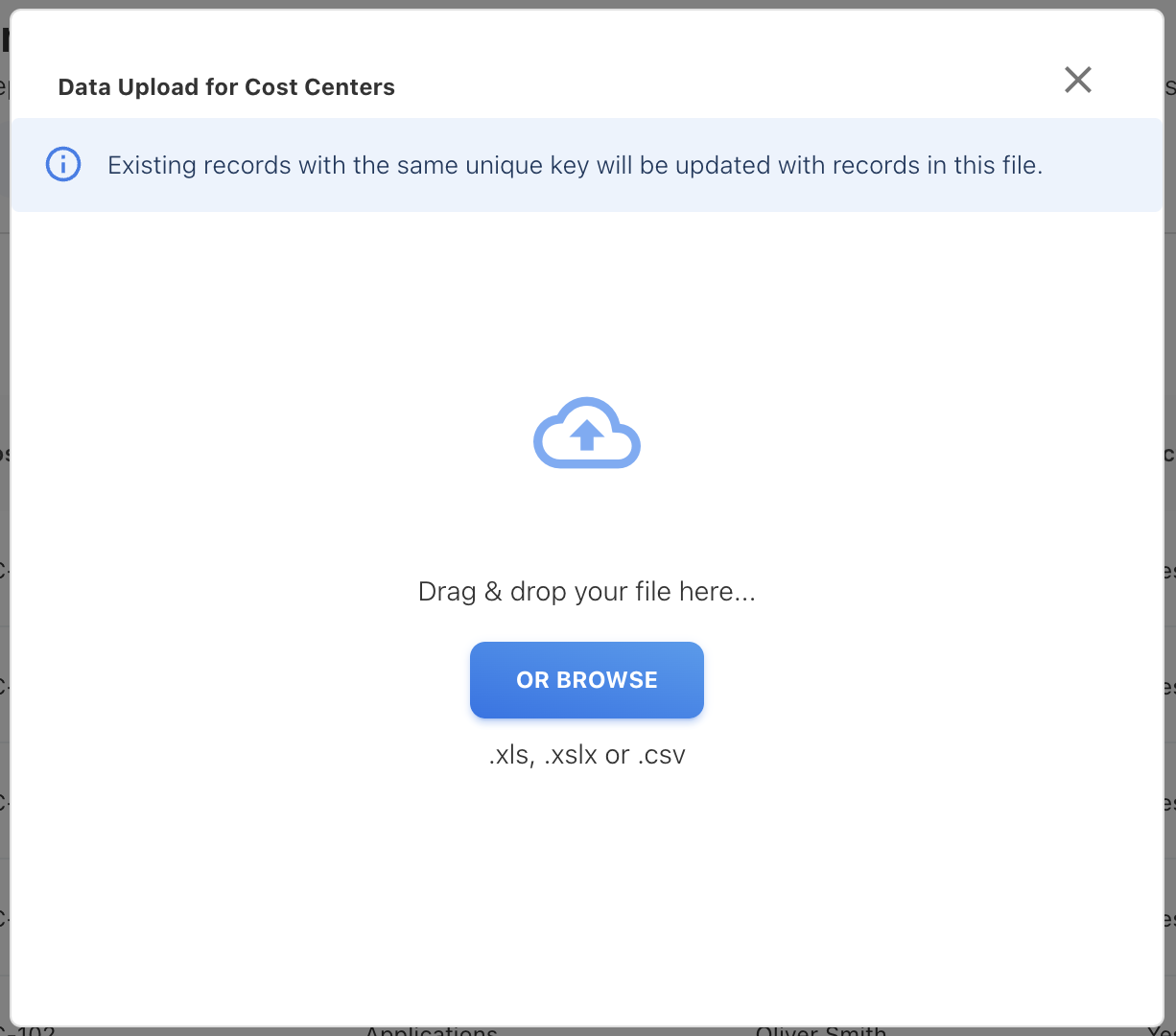Click the 'Data Upload for Cost Centers' title
Screen dimensions: 1176x1036
(226, 87)
